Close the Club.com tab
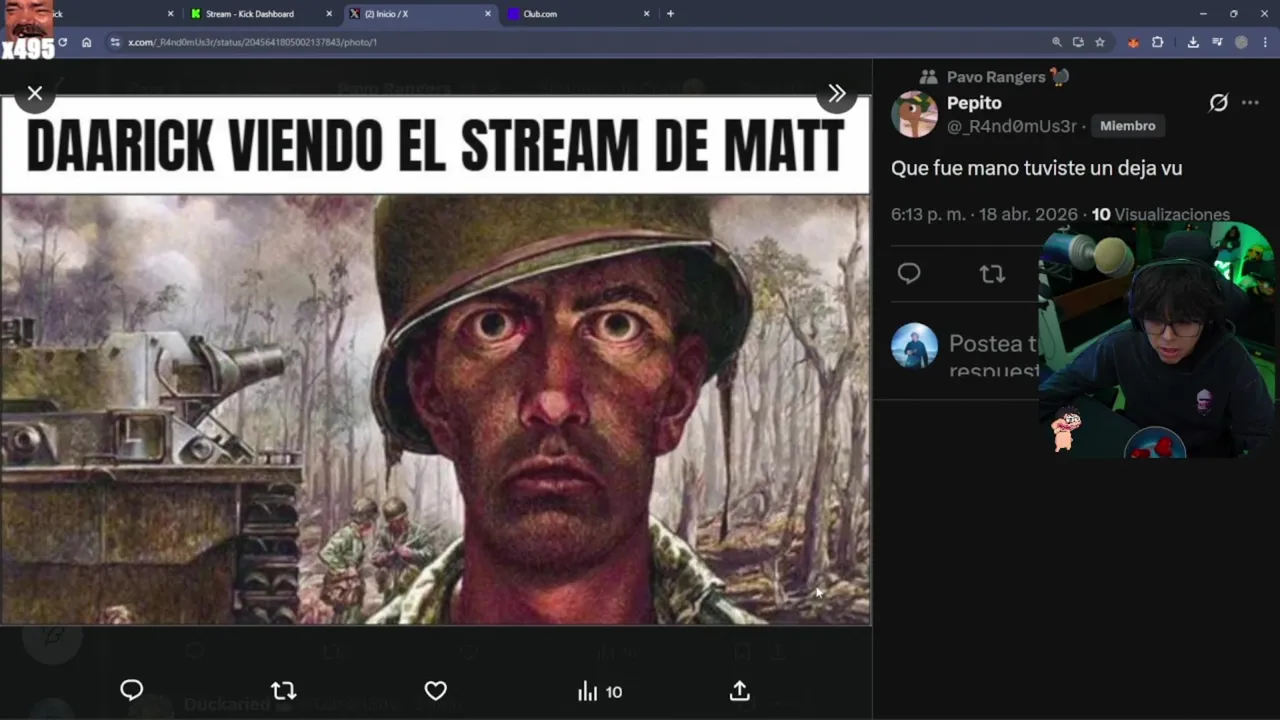The width and height of the screenshot is (1280, 720). click(x=646, y=14)
